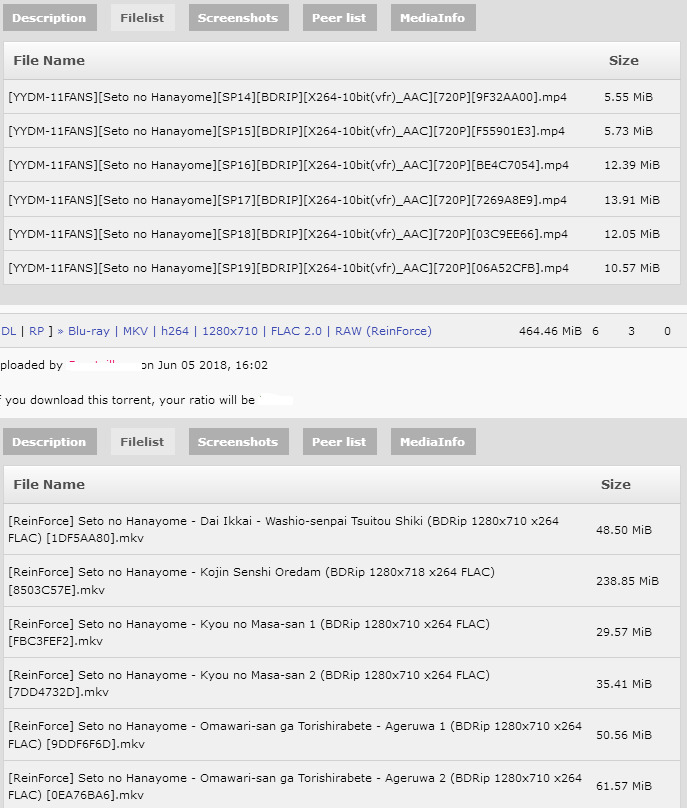Select the SP17 mp4 file entry

point(288,200)
